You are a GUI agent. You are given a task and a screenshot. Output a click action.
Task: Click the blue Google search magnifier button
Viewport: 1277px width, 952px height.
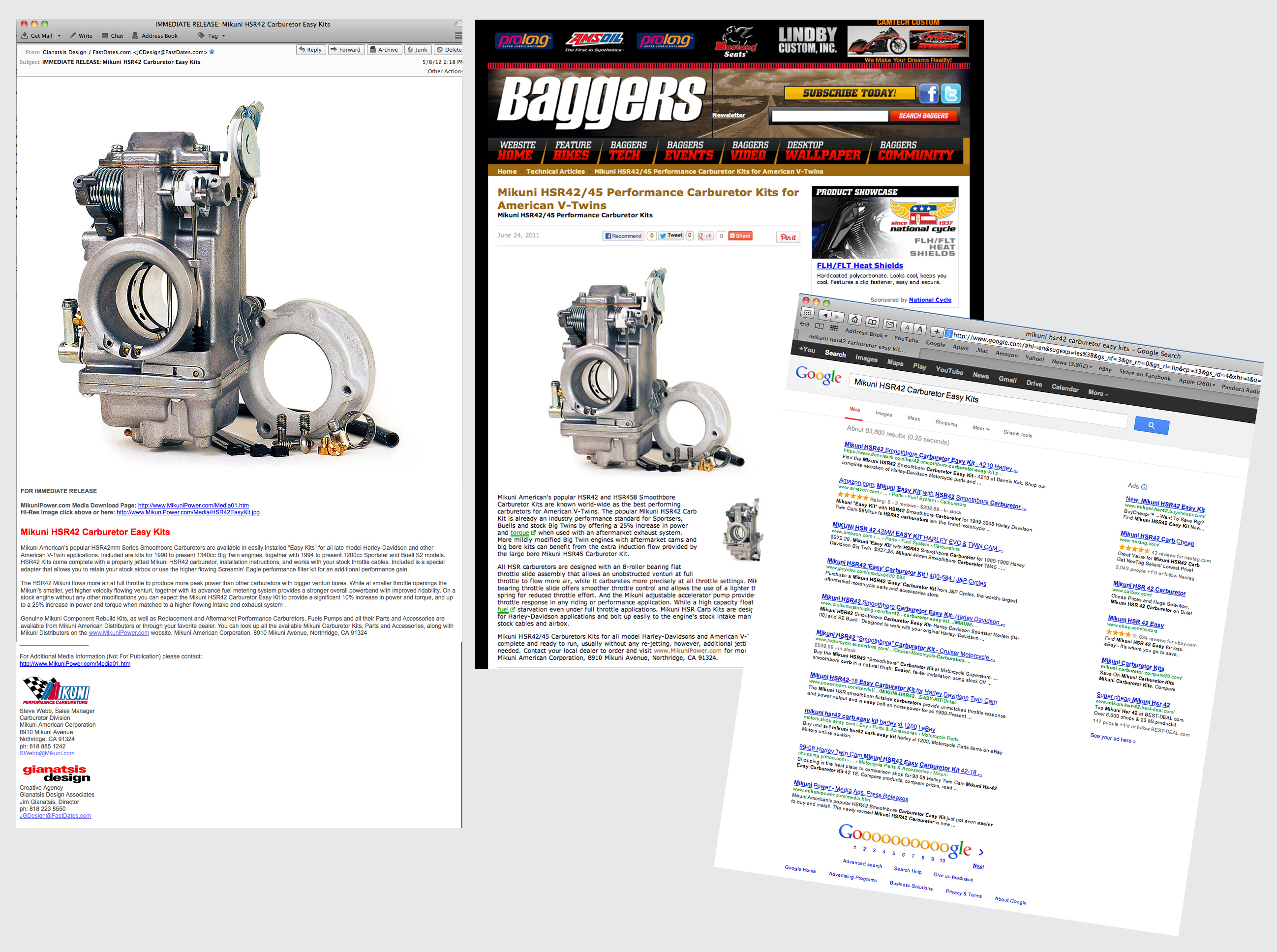coord(1151,426)
